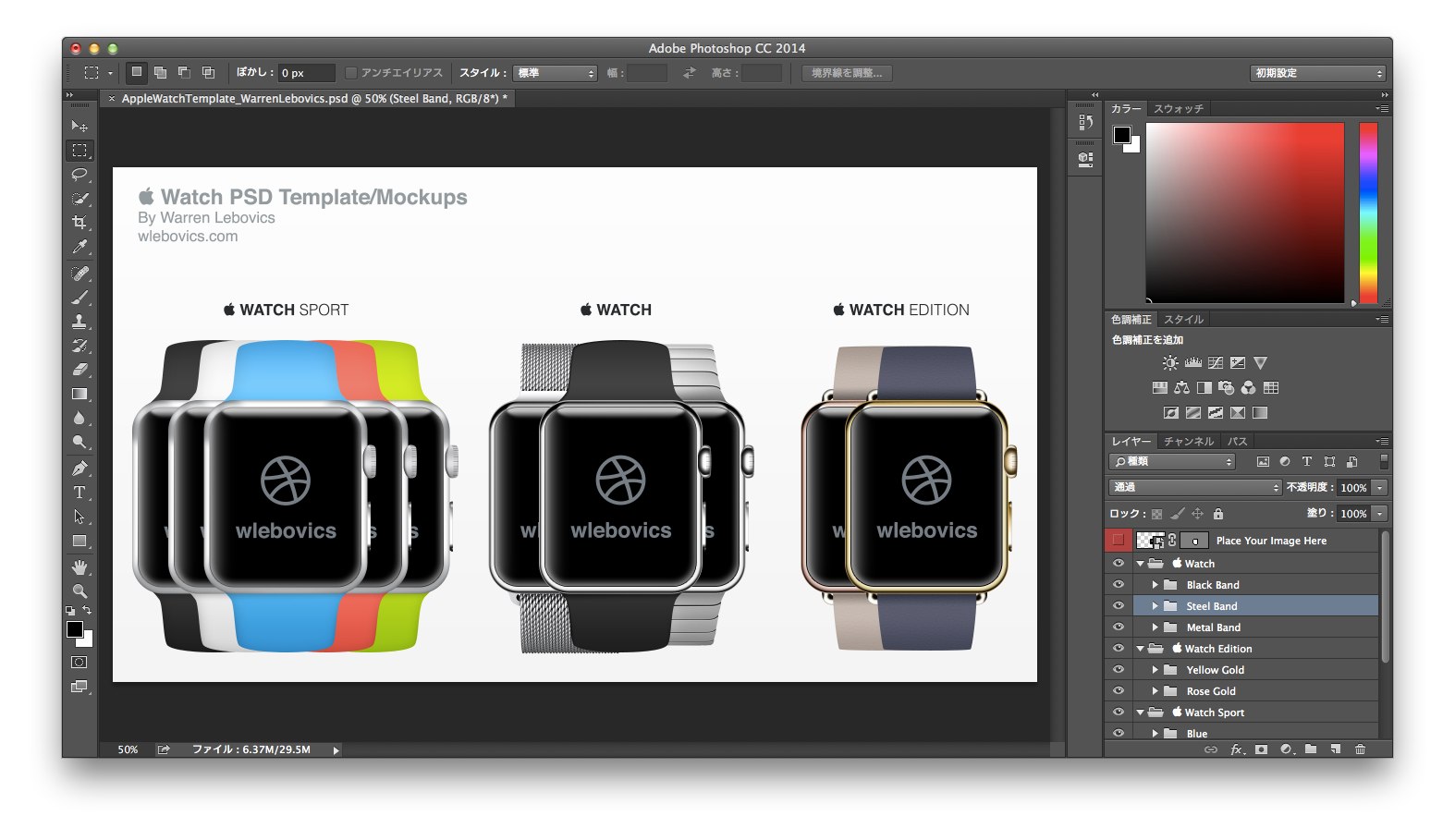Select the Spot Healing Brush tool
Image resolution: width=1455 pixels, height=840 pixels.
79,273
